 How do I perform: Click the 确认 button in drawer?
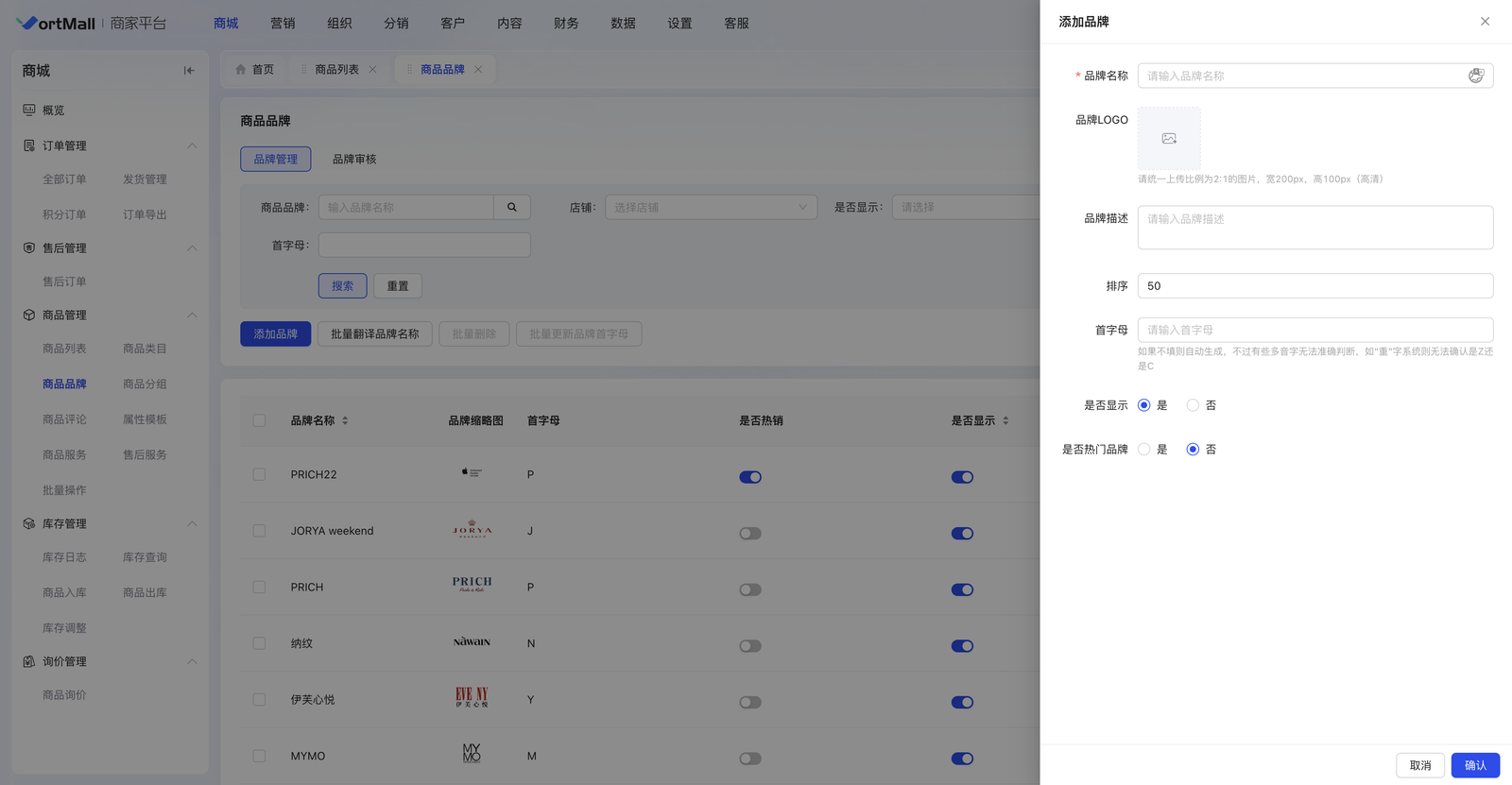coord(1474,765)
